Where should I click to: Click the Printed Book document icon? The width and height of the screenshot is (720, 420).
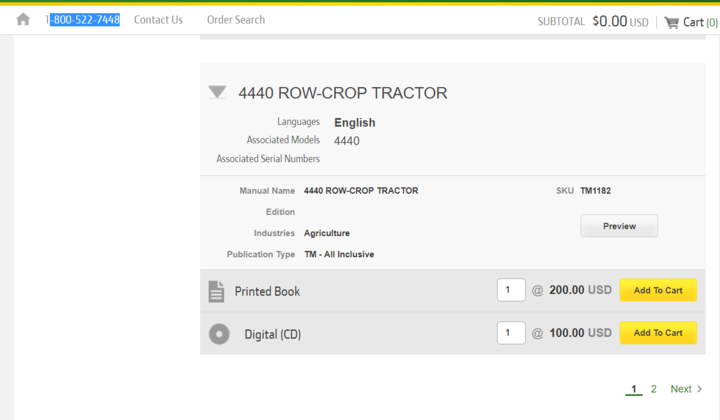click(x=216, y=291)
